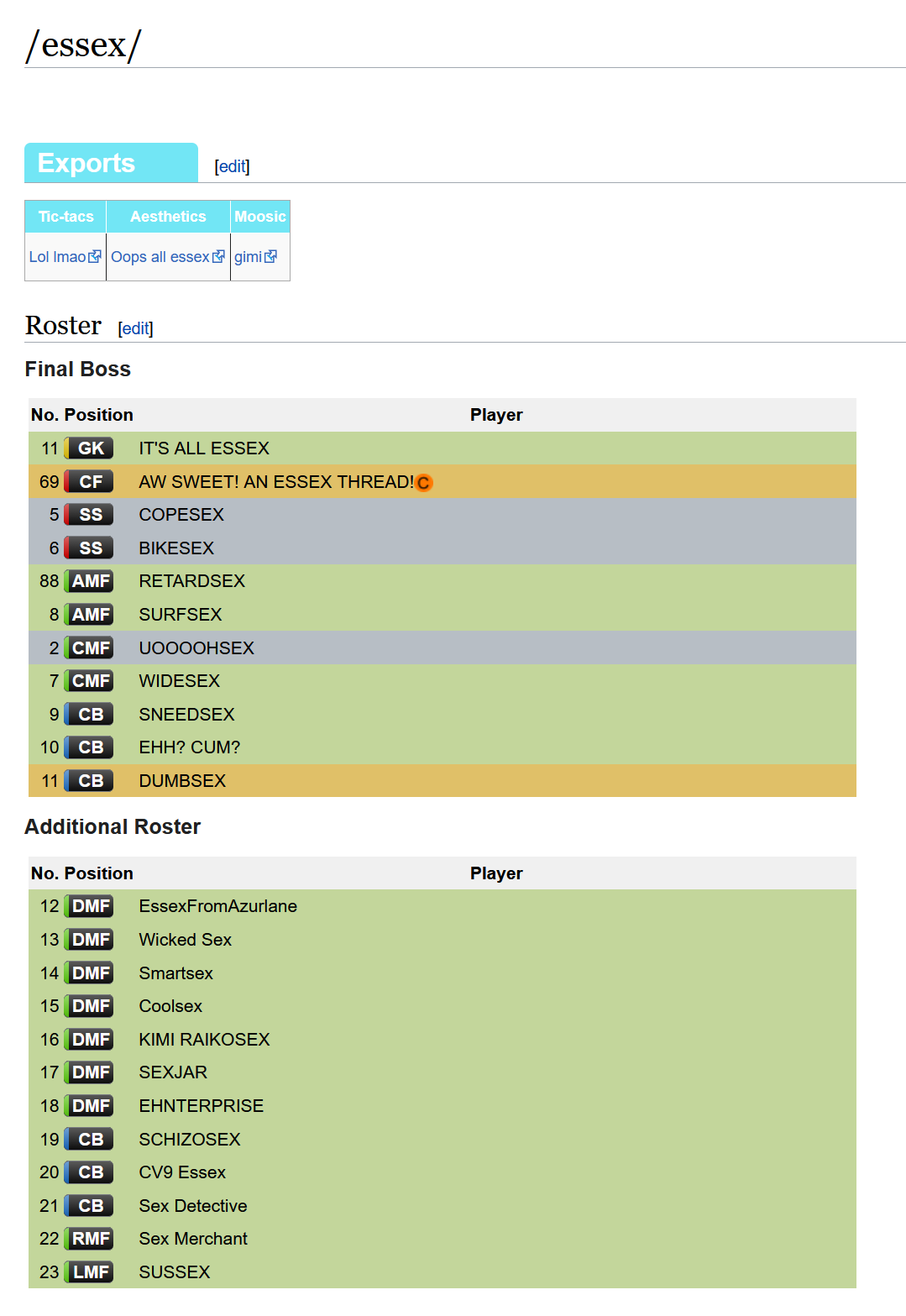Open the 'Lol lmao' external link
Screen dimensions: 906x1316
65,257
